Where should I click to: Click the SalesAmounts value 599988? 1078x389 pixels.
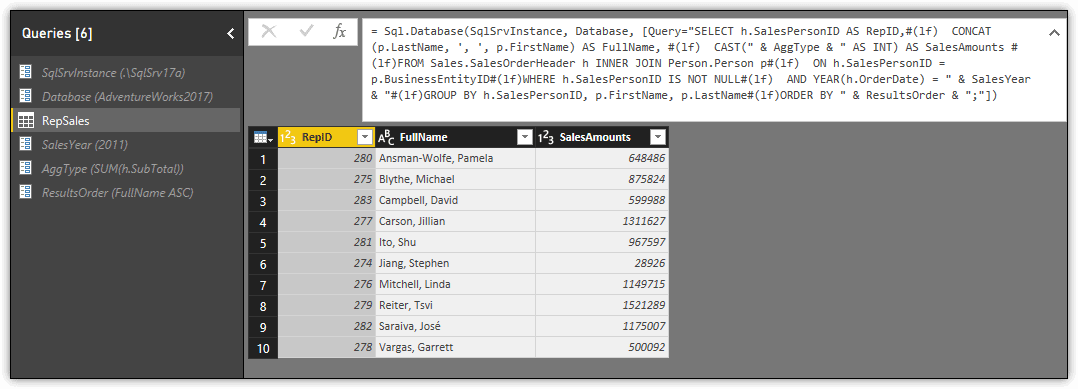(602, 201)
